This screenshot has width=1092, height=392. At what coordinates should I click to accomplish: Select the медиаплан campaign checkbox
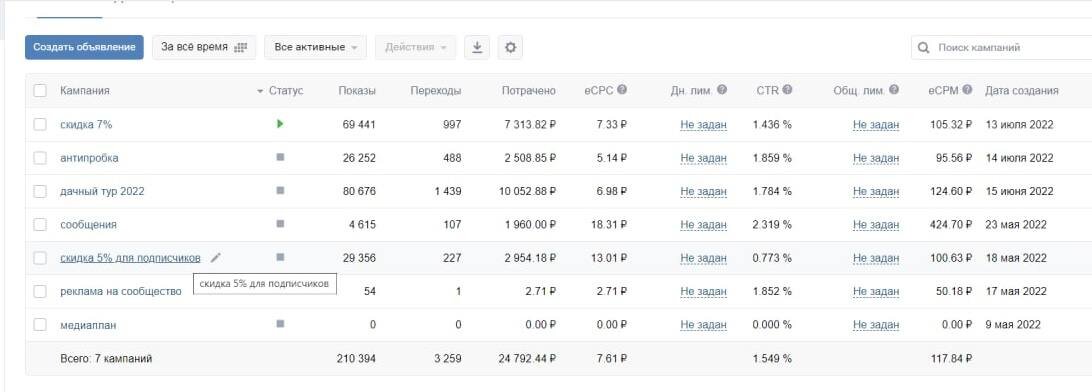click(40, 324)
